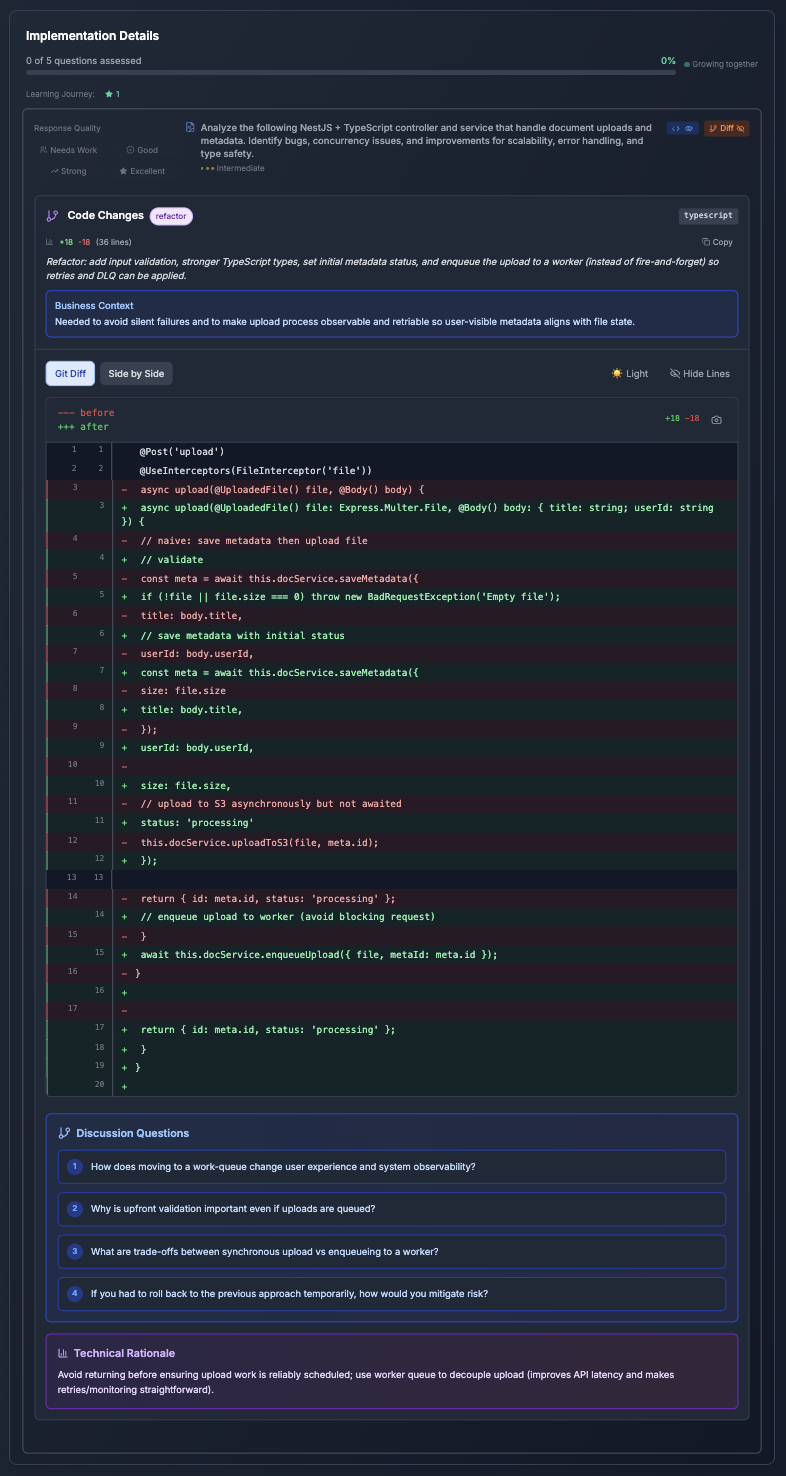
Task: Open question about rolling back previous approach
Action: pos(392,1293)
